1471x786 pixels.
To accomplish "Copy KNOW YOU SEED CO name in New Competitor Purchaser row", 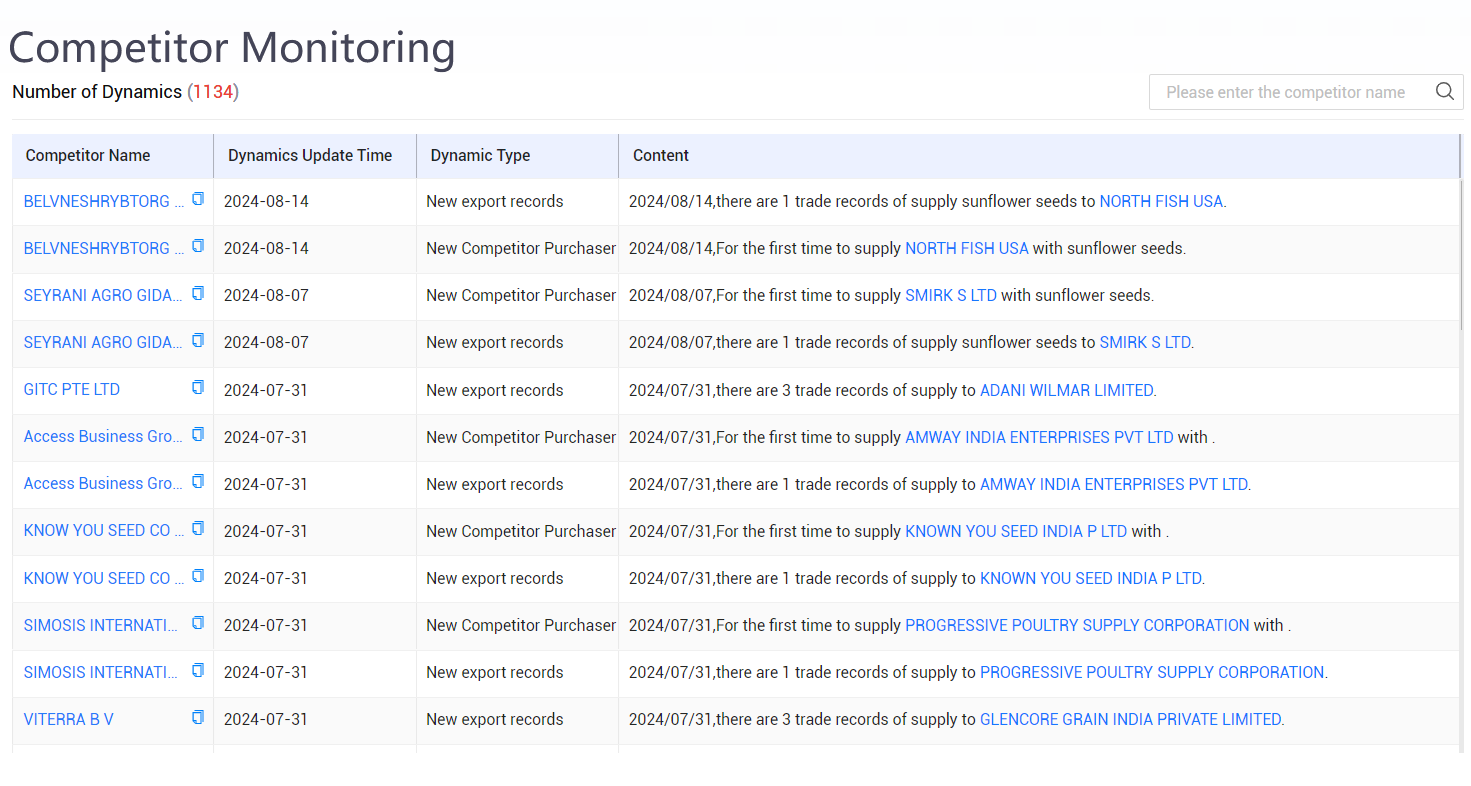I will click(x=198, y=529).
